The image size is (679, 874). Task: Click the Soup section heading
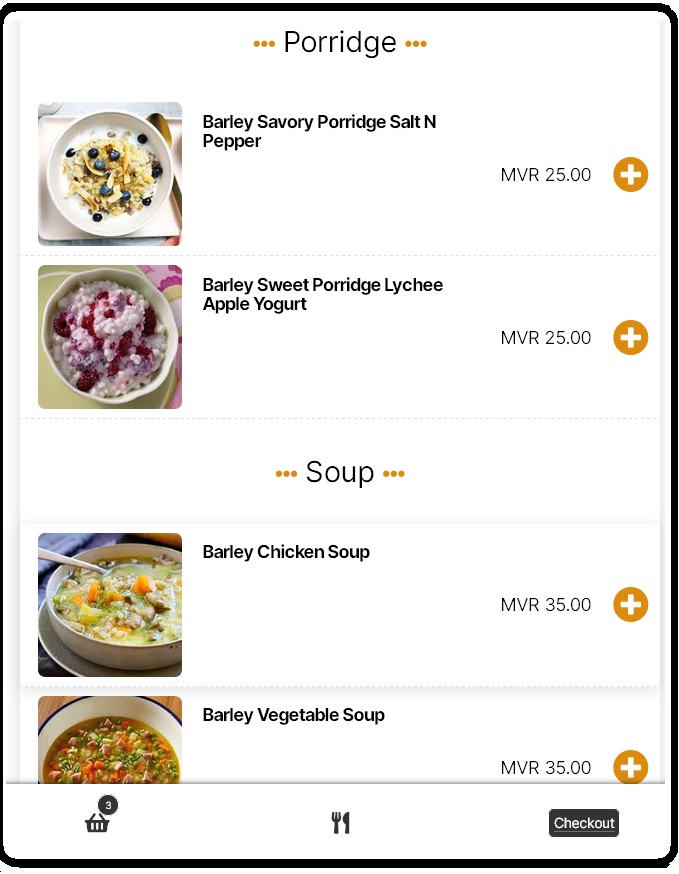coord(340,472)
